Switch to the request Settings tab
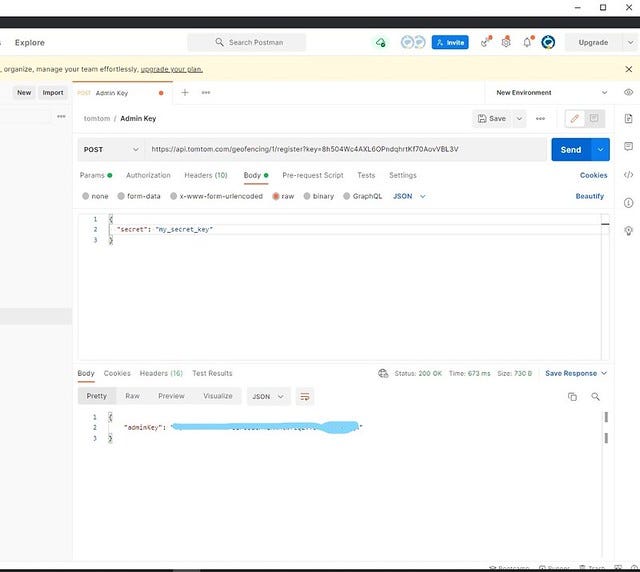640x572 pixels. 402,175
